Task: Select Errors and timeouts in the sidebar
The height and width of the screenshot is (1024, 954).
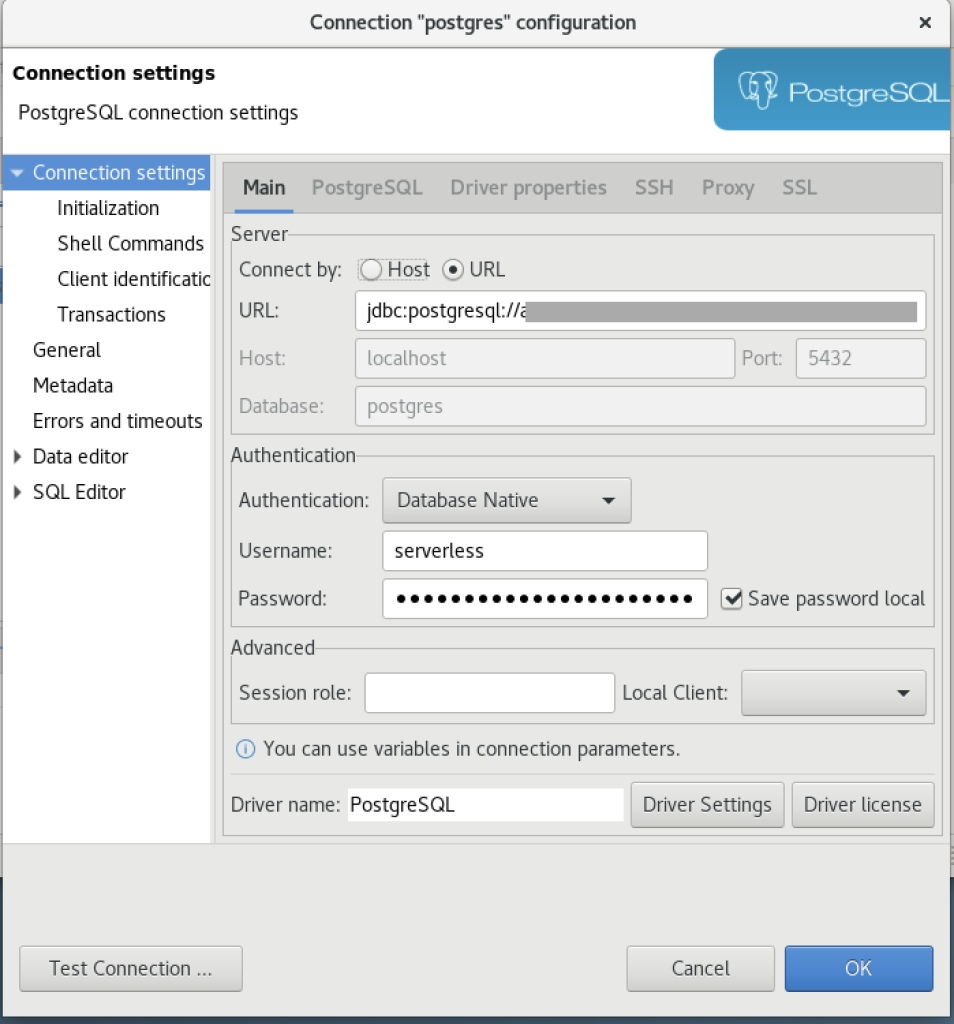Action: [x=117, y=421]
